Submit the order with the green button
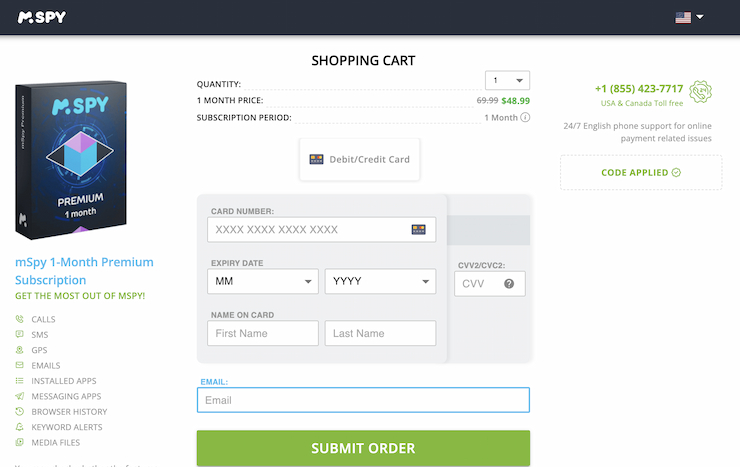 click(x=363, y=448)
